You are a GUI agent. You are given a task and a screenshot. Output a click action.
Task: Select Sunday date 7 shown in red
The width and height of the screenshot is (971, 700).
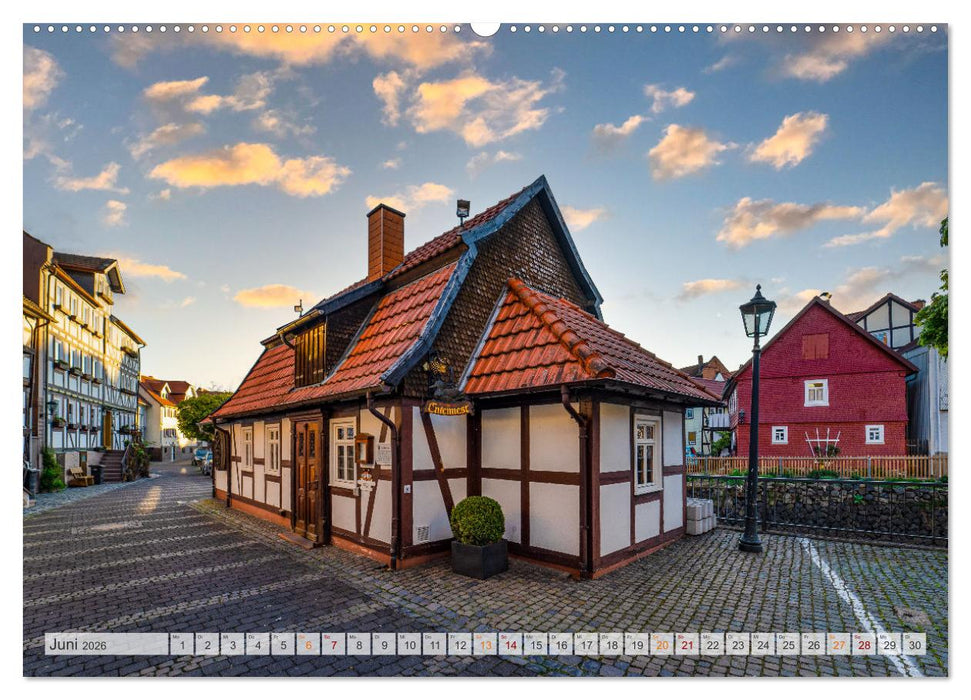pyautogui.click(x=333, y=643)
